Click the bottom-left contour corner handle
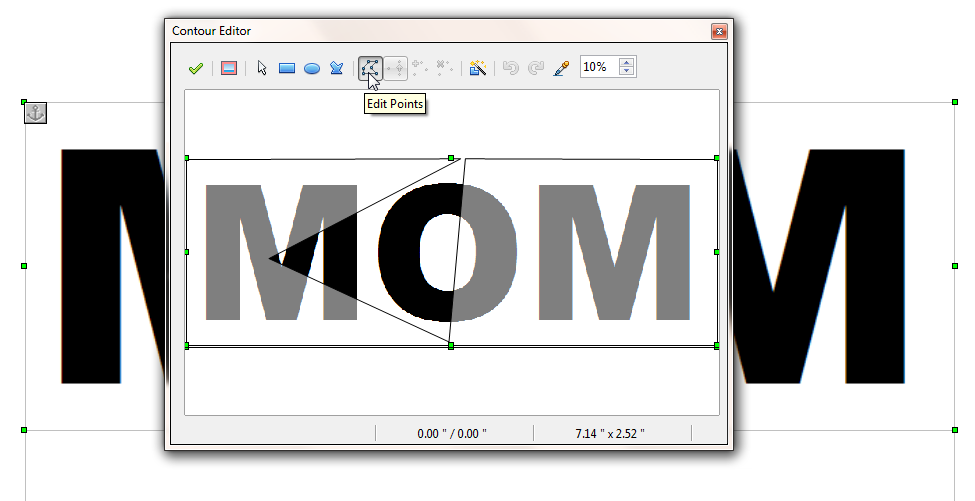 187,346
